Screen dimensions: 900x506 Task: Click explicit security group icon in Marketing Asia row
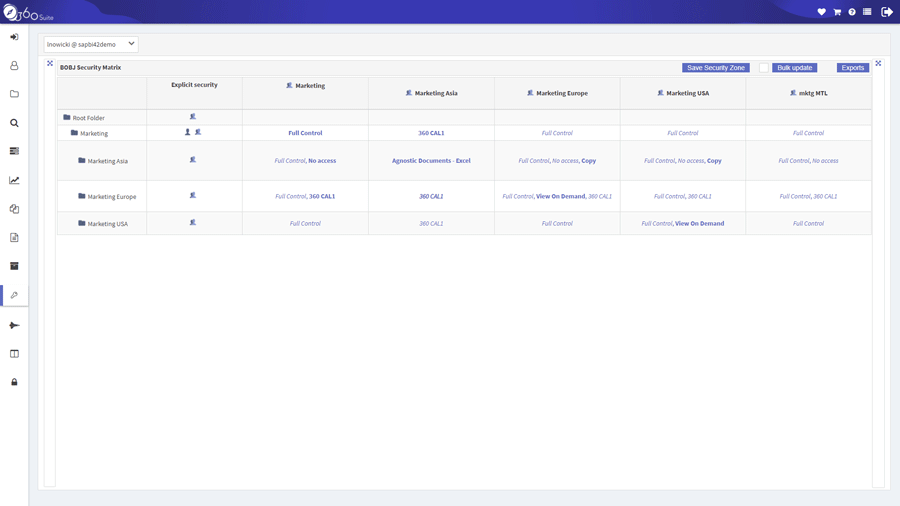click(x=193, y=160)
